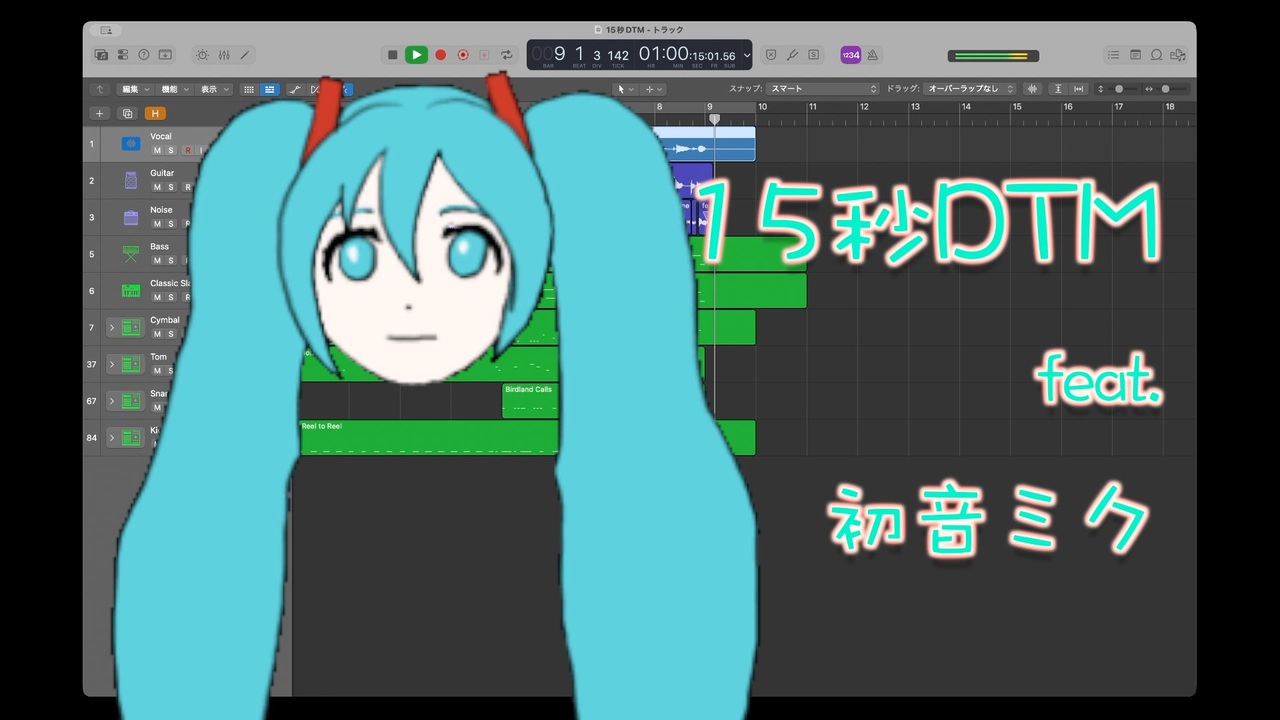The image size is (1280, 720).
Task: Adjust the vertical zoom slider
Action: 1119,89
